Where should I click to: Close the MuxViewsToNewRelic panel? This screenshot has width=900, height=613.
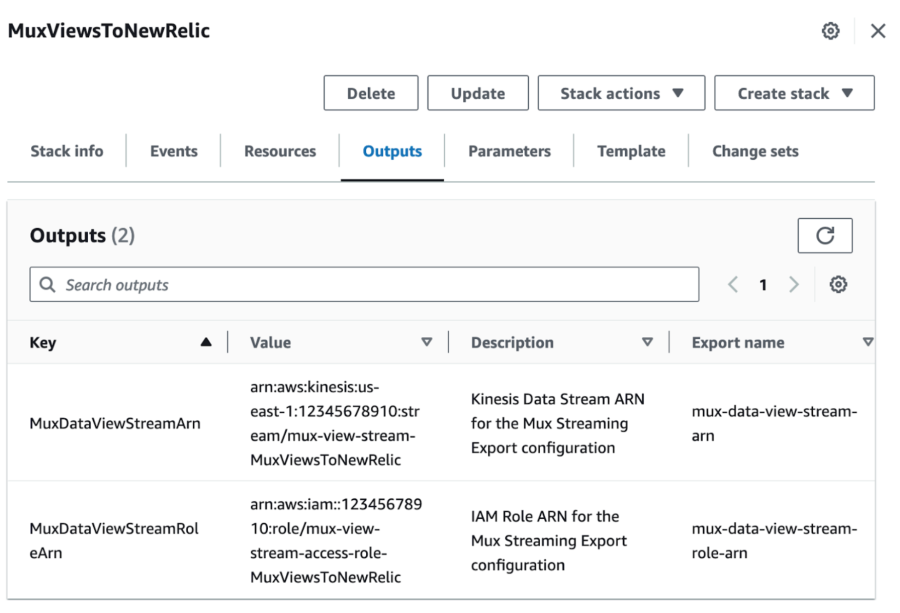pyautogui.click(x=878, y=31)
